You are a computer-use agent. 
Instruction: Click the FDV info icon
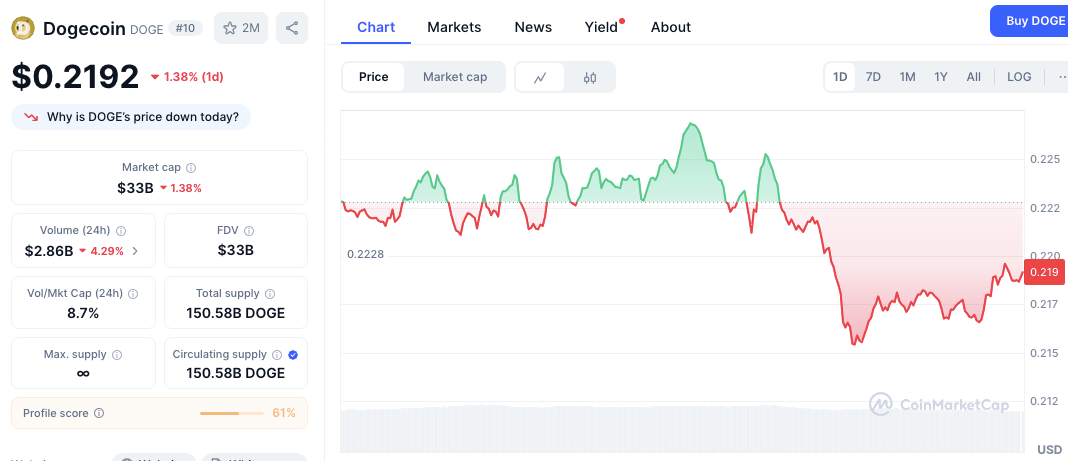pyautogui.click(x=249, y=230)
